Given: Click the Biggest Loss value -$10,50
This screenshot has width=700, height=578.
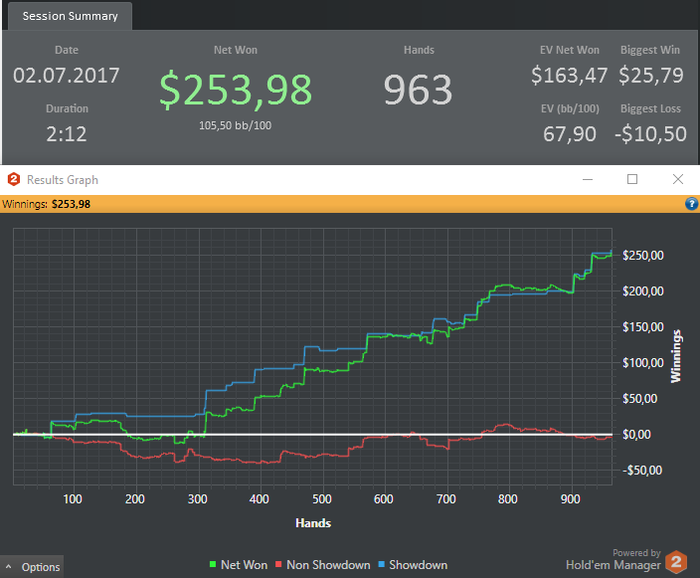Looking at the screenshot, I should point(650,134).
